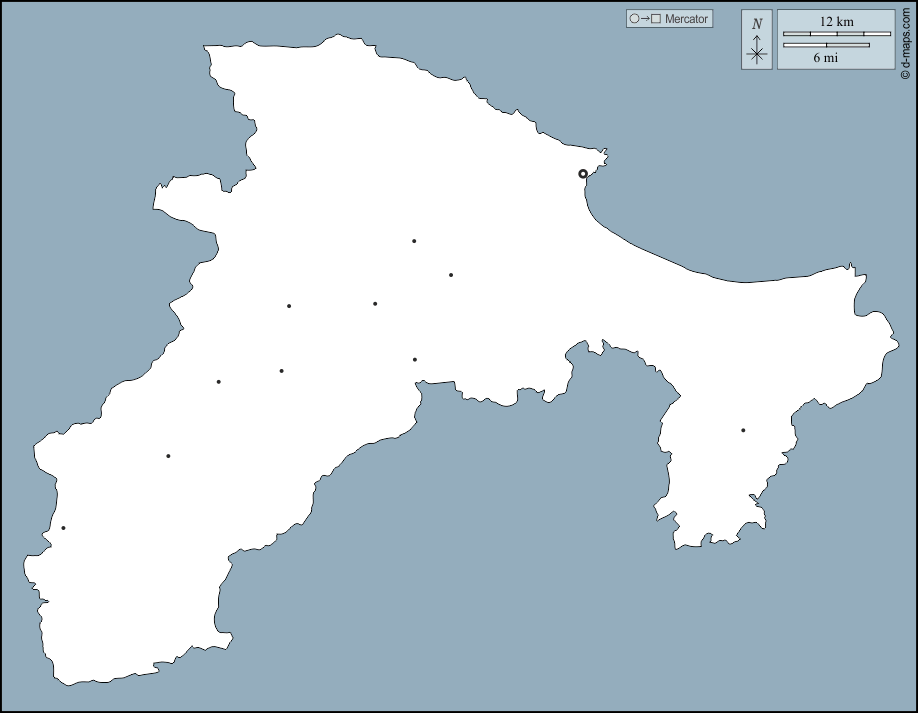
Task: Click the circle-to-square symbol beside Mercator
Action: (x=645, y=19)
